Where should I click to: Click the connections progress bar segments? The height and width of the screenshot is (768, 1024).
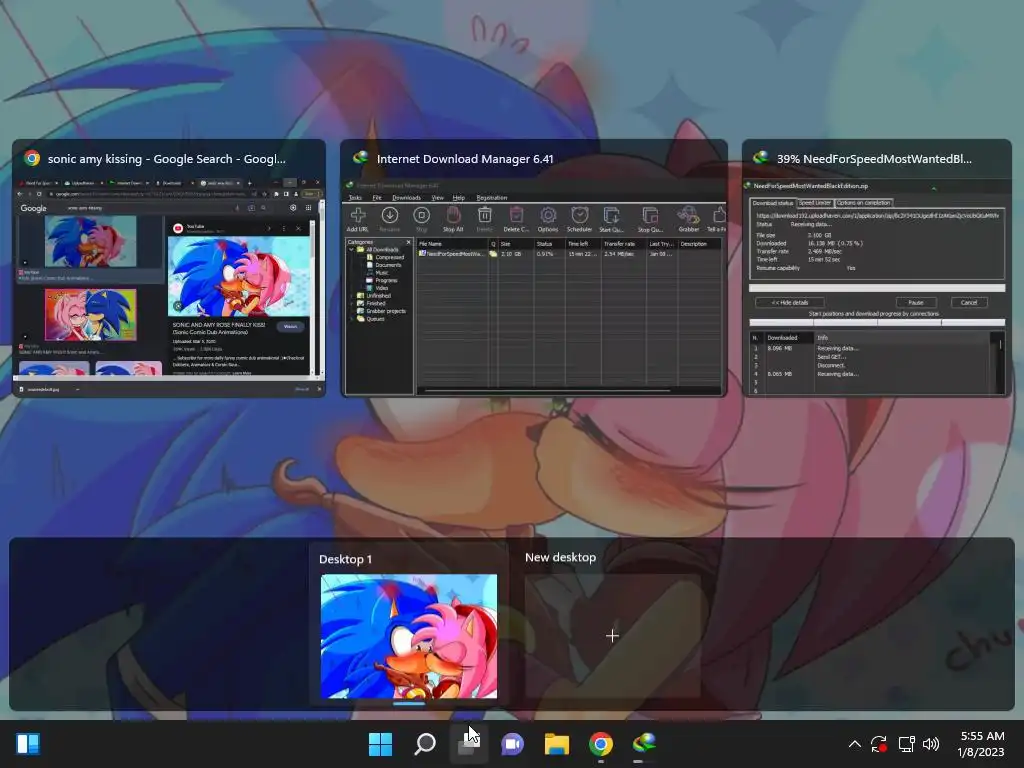point(877,322)
